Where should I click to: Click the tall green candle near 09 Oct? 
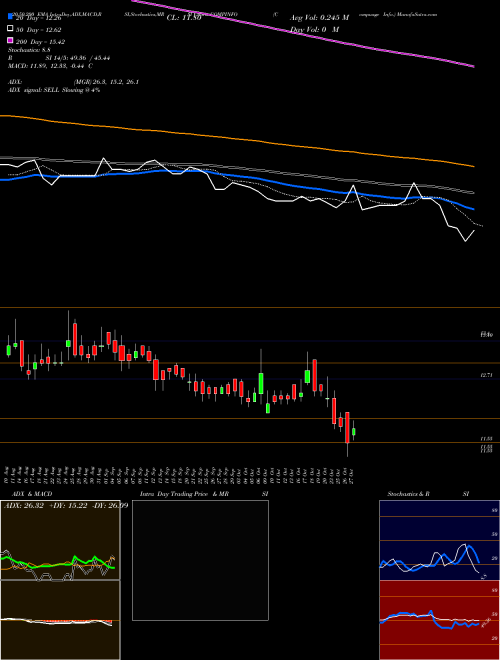[x=261, y=383]
